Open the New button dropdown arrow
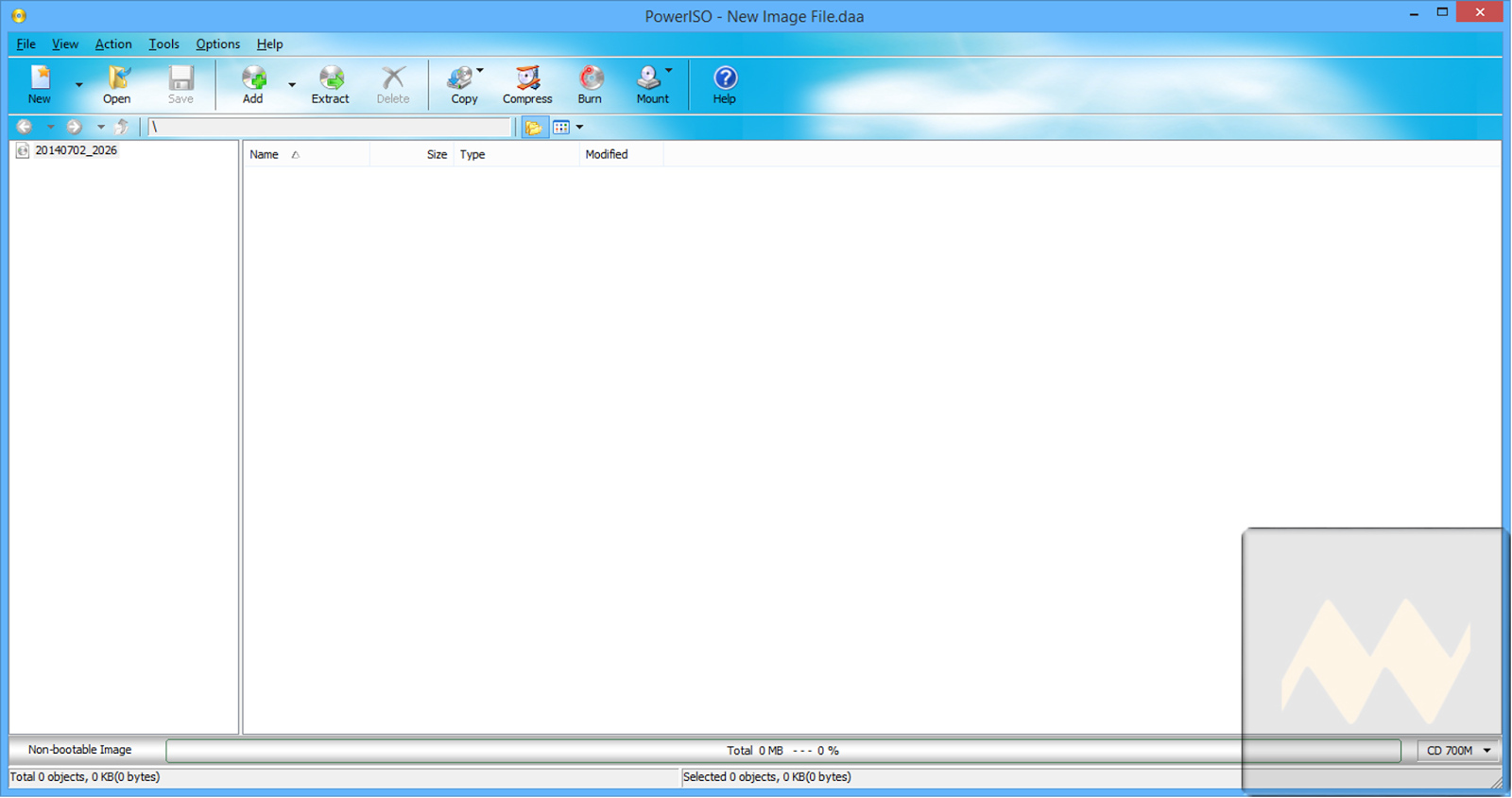This screenshot has width=1512, height=798. (78, 85)
